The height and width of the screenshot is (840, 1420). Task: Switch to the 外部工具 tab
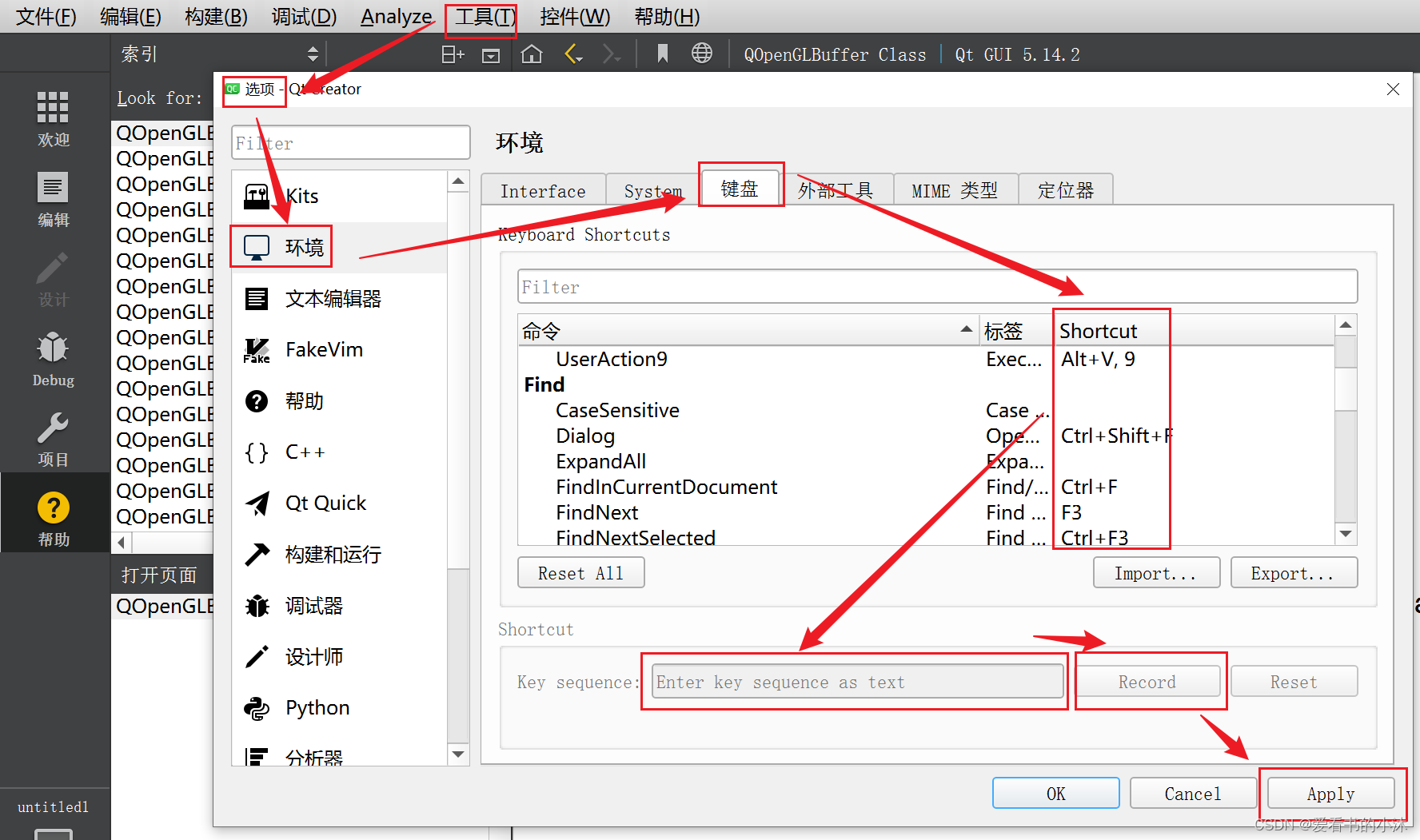click(836, 191)
